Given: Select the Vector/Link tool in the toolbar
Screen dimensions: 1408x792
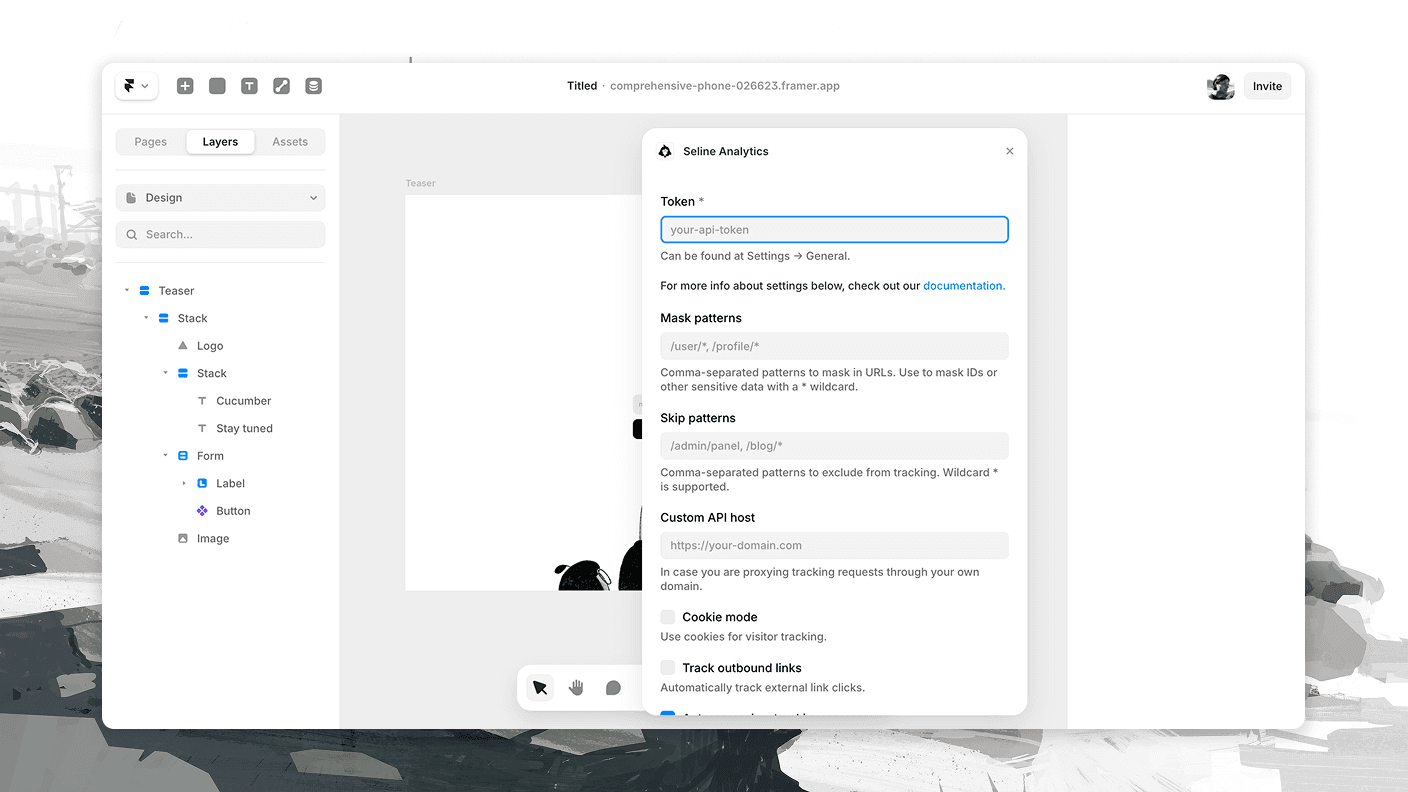Looking at the screenshot, I should click(281, 86).
